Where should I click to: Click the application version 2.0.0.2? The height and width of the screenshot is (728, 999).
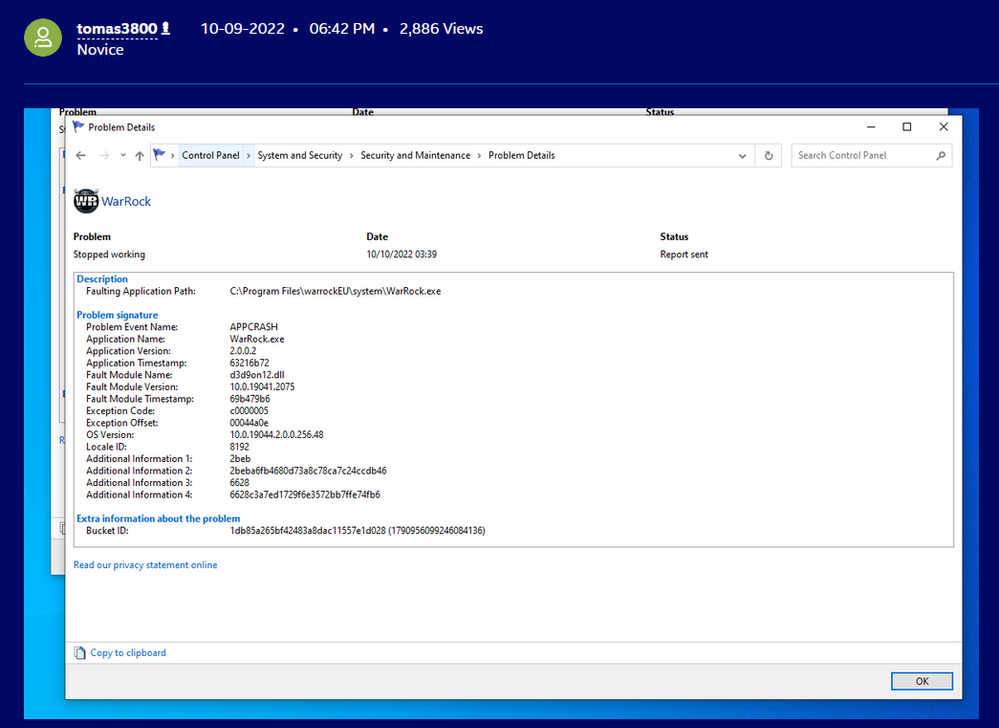point(243,351)
